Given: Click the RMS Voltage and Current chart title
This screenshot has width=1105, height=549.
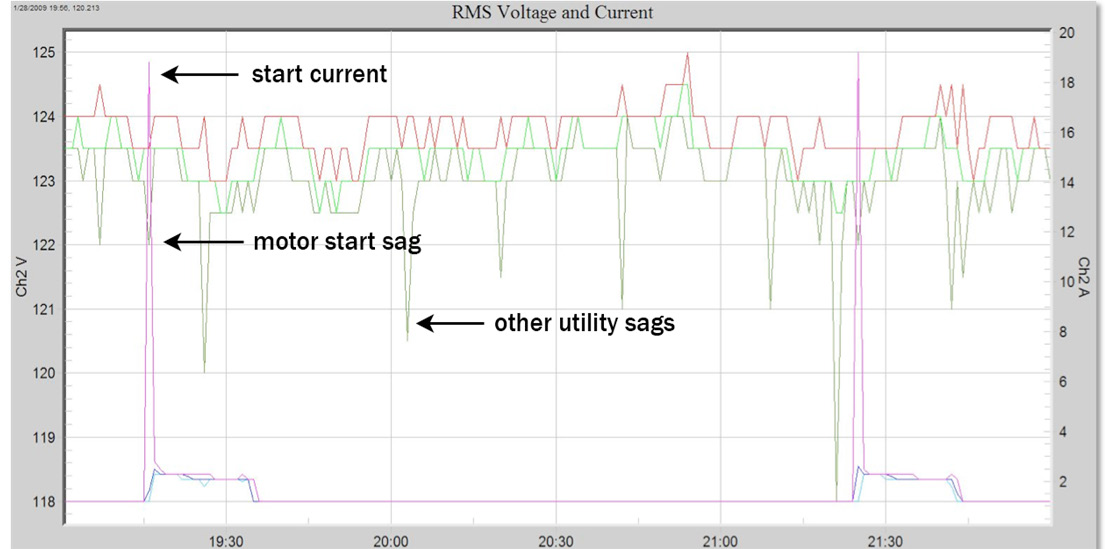Looking at the screenshot, I should pyautogui.click(x=552, y=12).
